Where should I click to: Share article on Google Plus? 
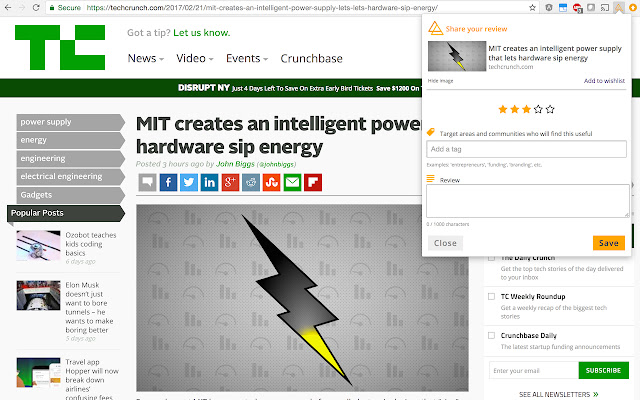tap(230, 182)
